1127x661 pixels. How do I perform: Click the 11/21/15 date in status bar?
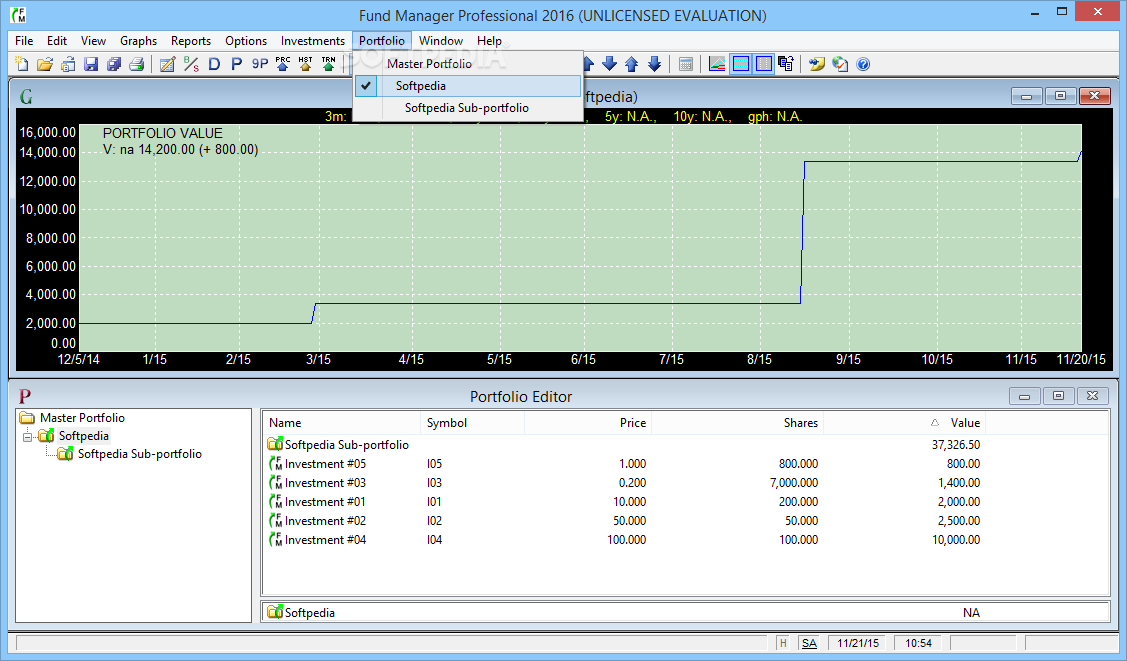coord(857,643)
